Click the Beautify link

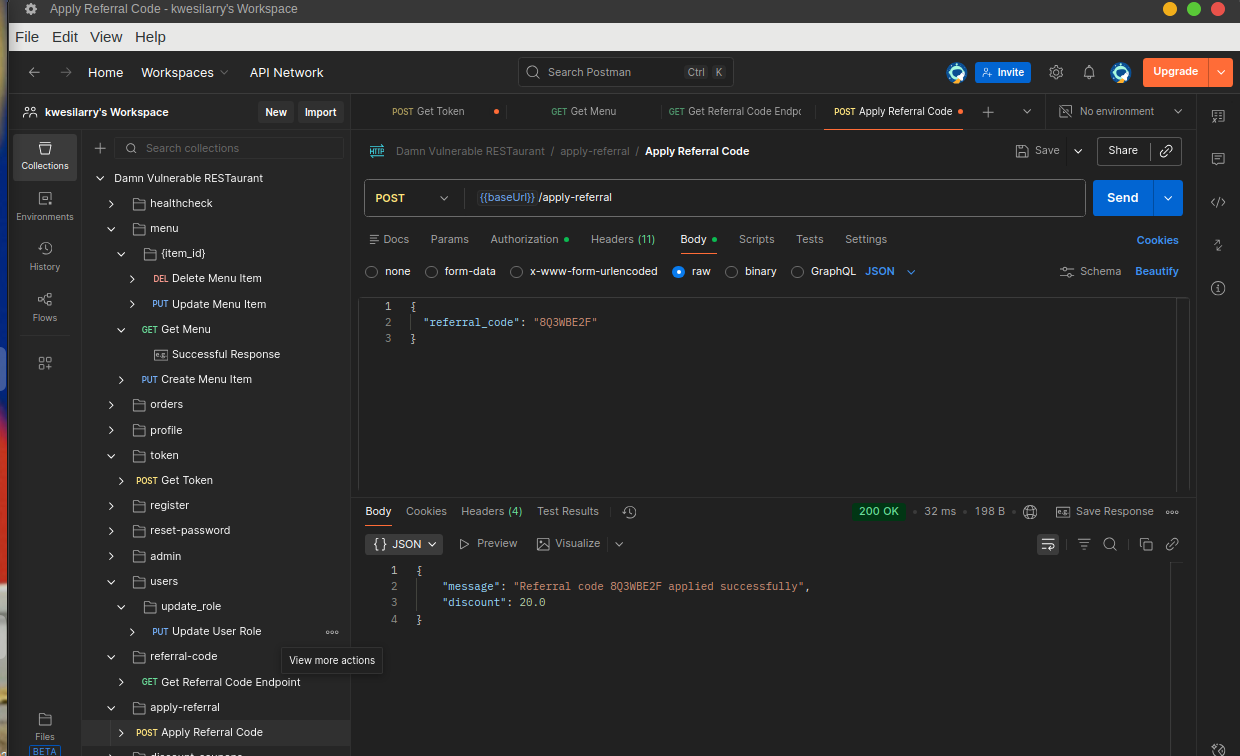click(x=1156, y=271)
